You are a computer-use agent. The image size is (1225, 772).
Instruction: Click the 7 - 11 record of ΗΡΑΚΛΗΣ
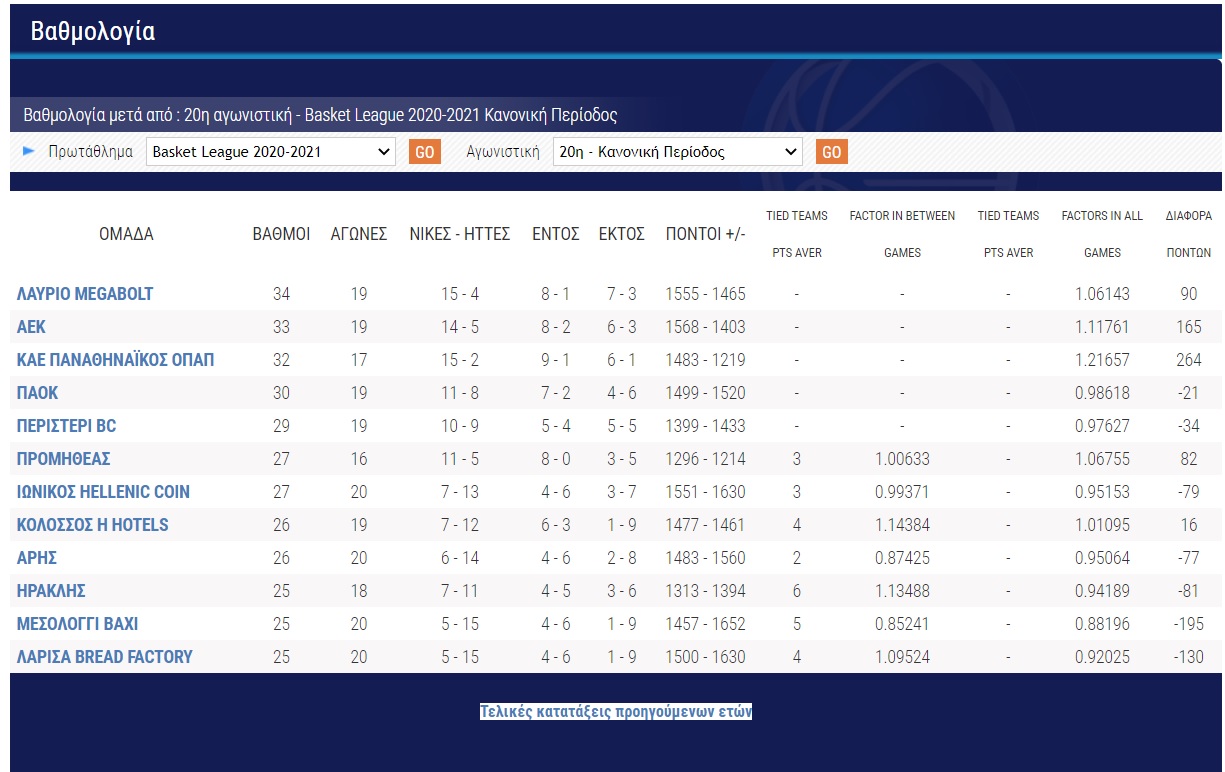click(x=460, y=591)
